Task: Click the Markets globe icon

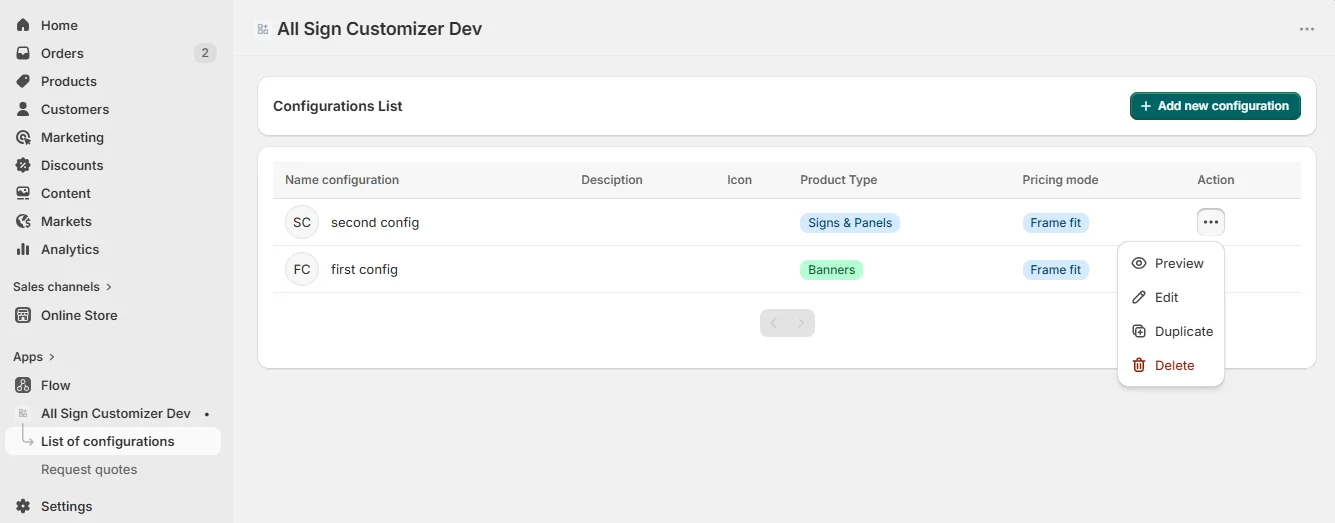Action: point(23,221)
